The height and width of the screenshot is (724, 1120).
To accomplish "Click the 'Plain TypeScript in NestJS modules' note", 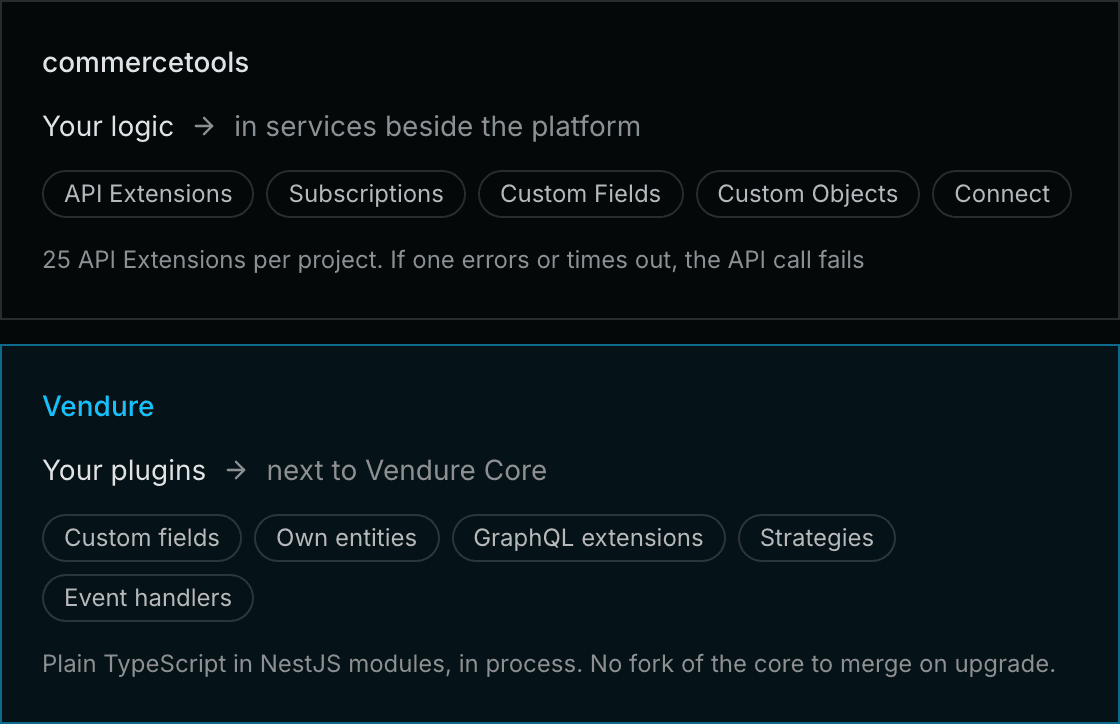I will coord(549,664).
